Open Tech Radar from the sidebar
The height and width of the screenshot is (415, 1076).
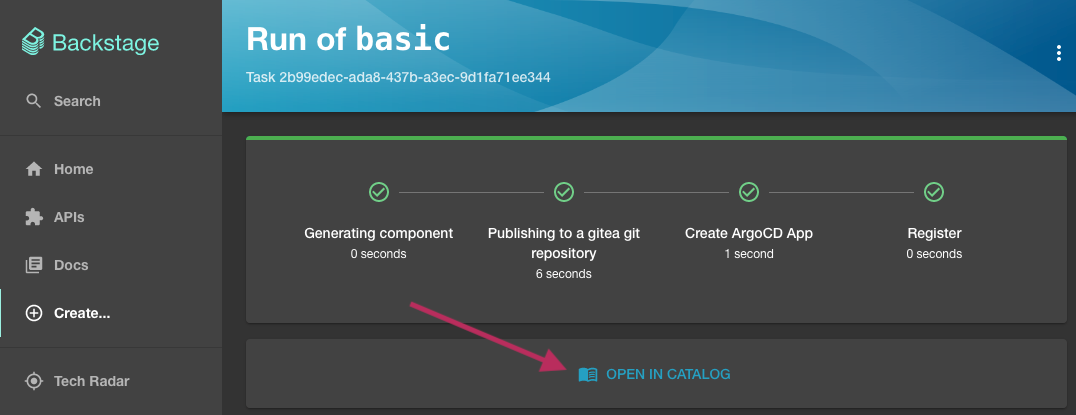click(91, 381)
